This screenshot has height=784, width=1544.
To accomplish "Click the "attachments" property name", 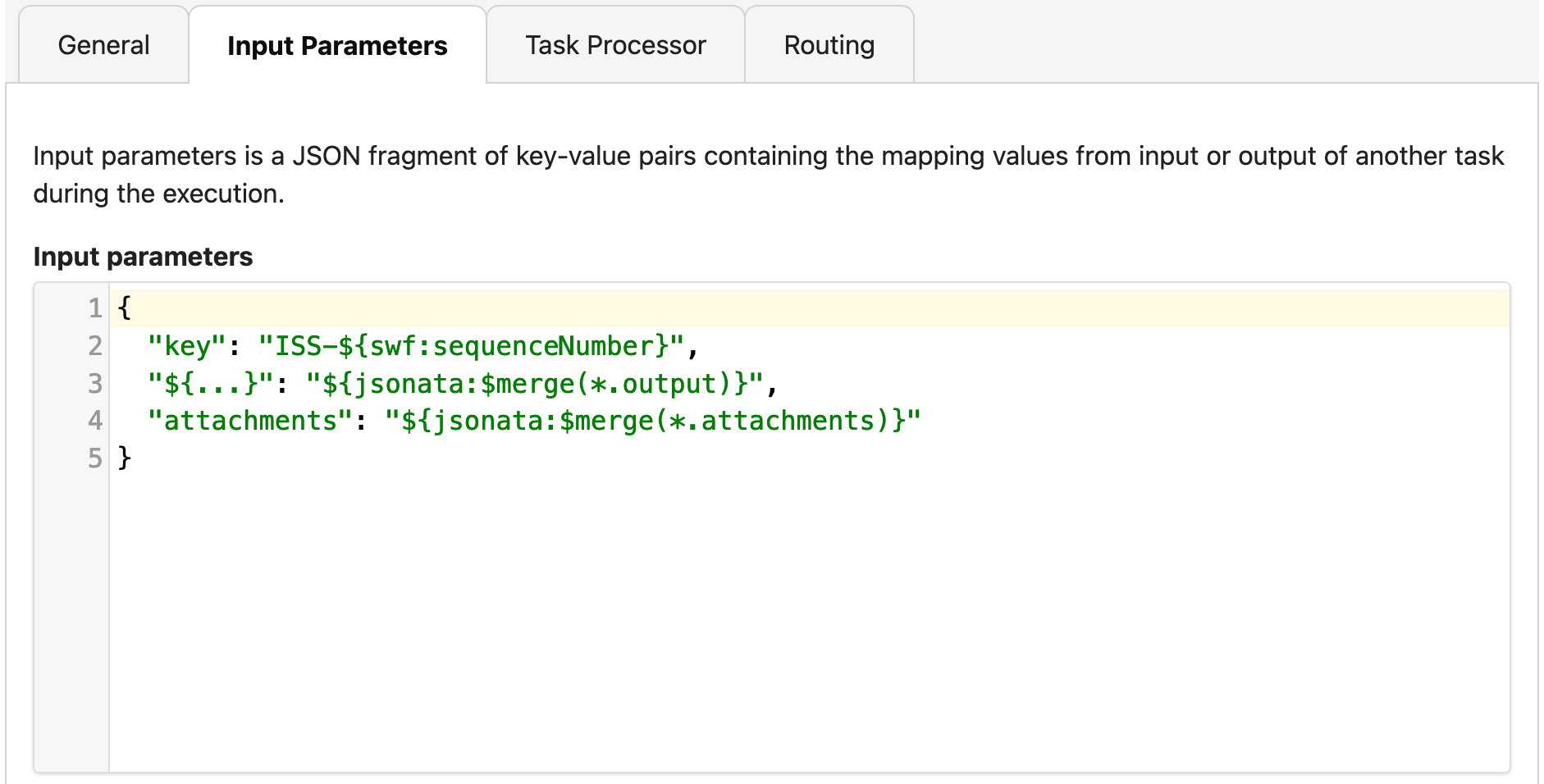I will click(250, 421).
